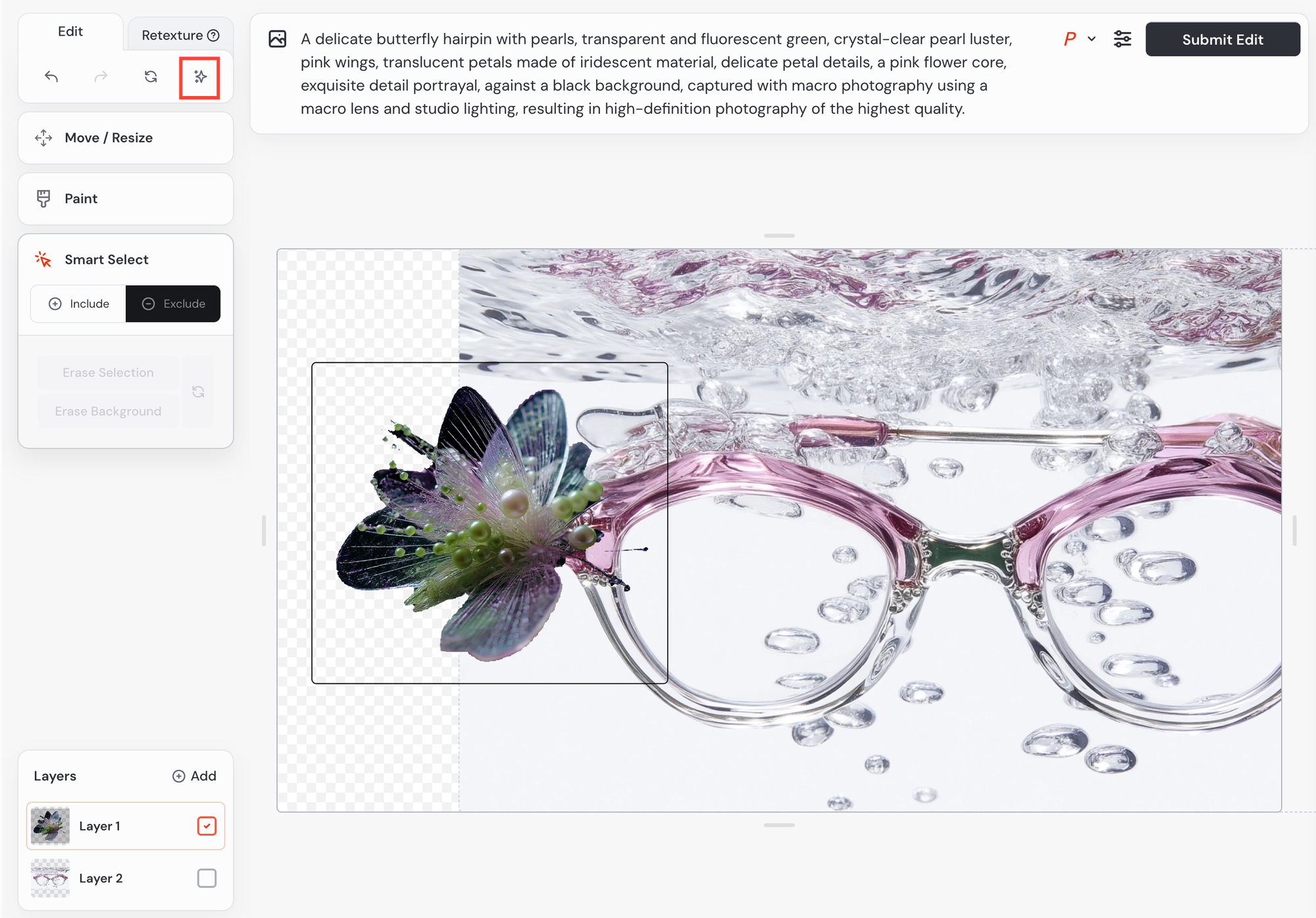Select the Layer 2 glasses thumbnail
This screenshot has width=1316, height=918.
[50, 878]
